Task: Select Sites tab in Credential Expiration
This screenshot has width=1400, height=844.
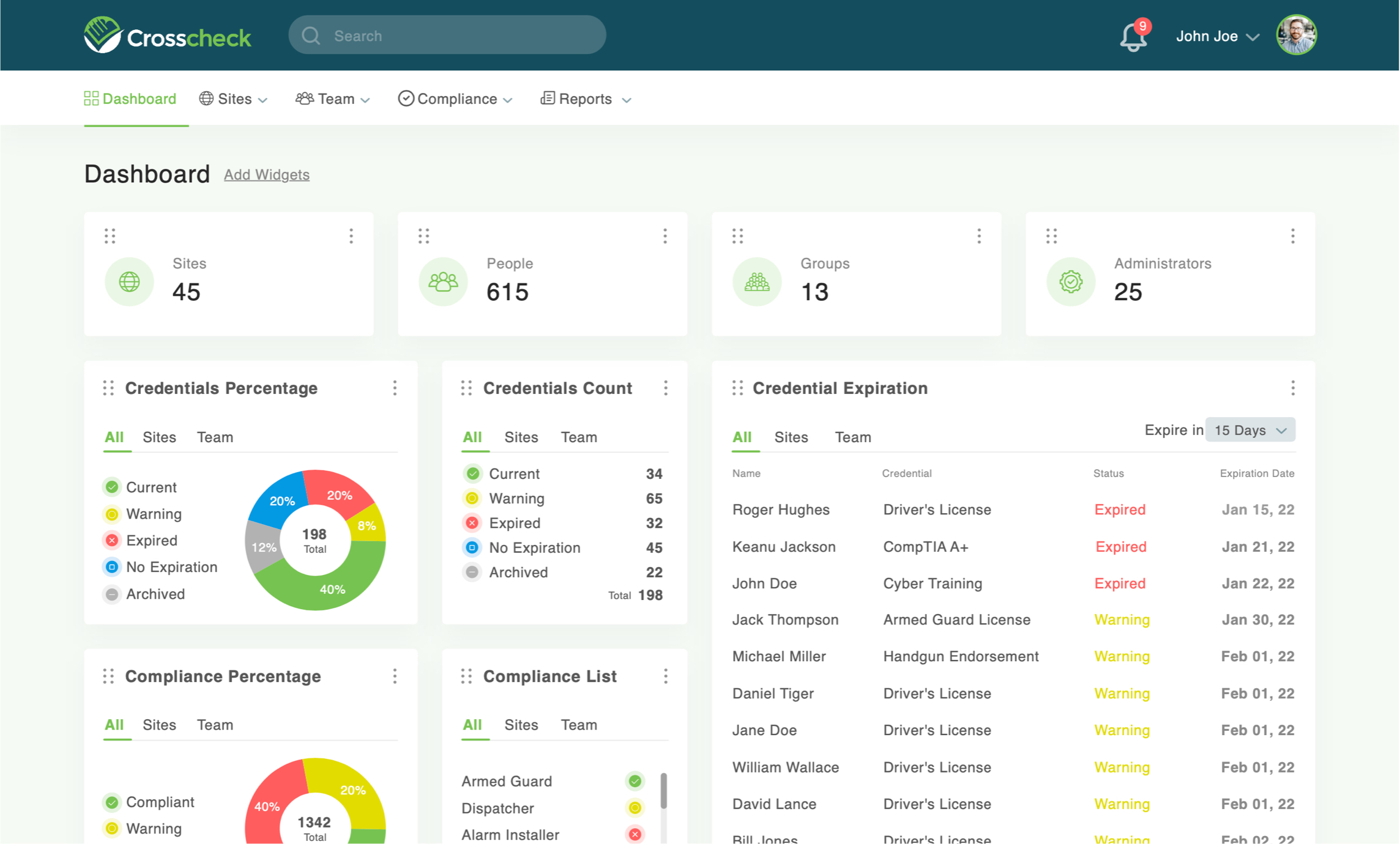Action: pos(791,437)
